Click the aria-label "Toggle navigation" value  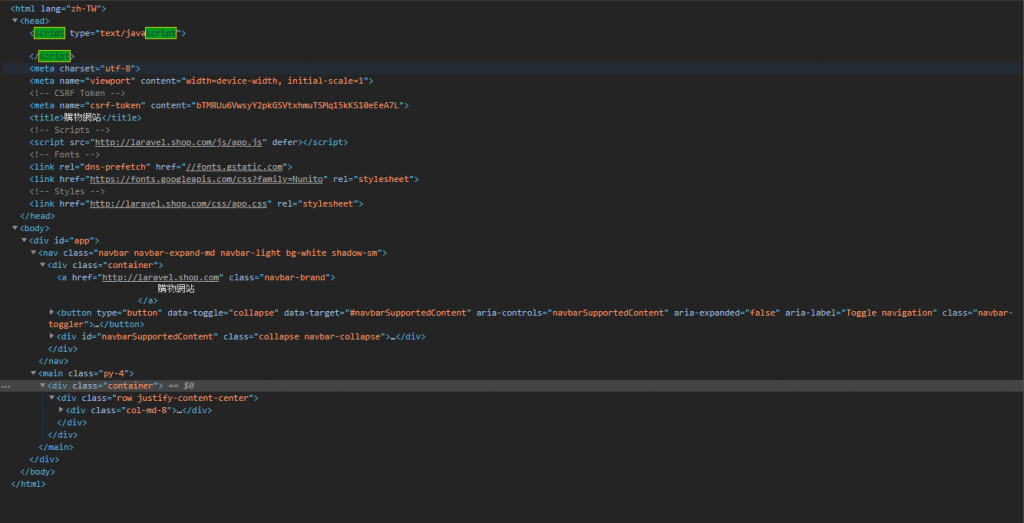(889, 313)
